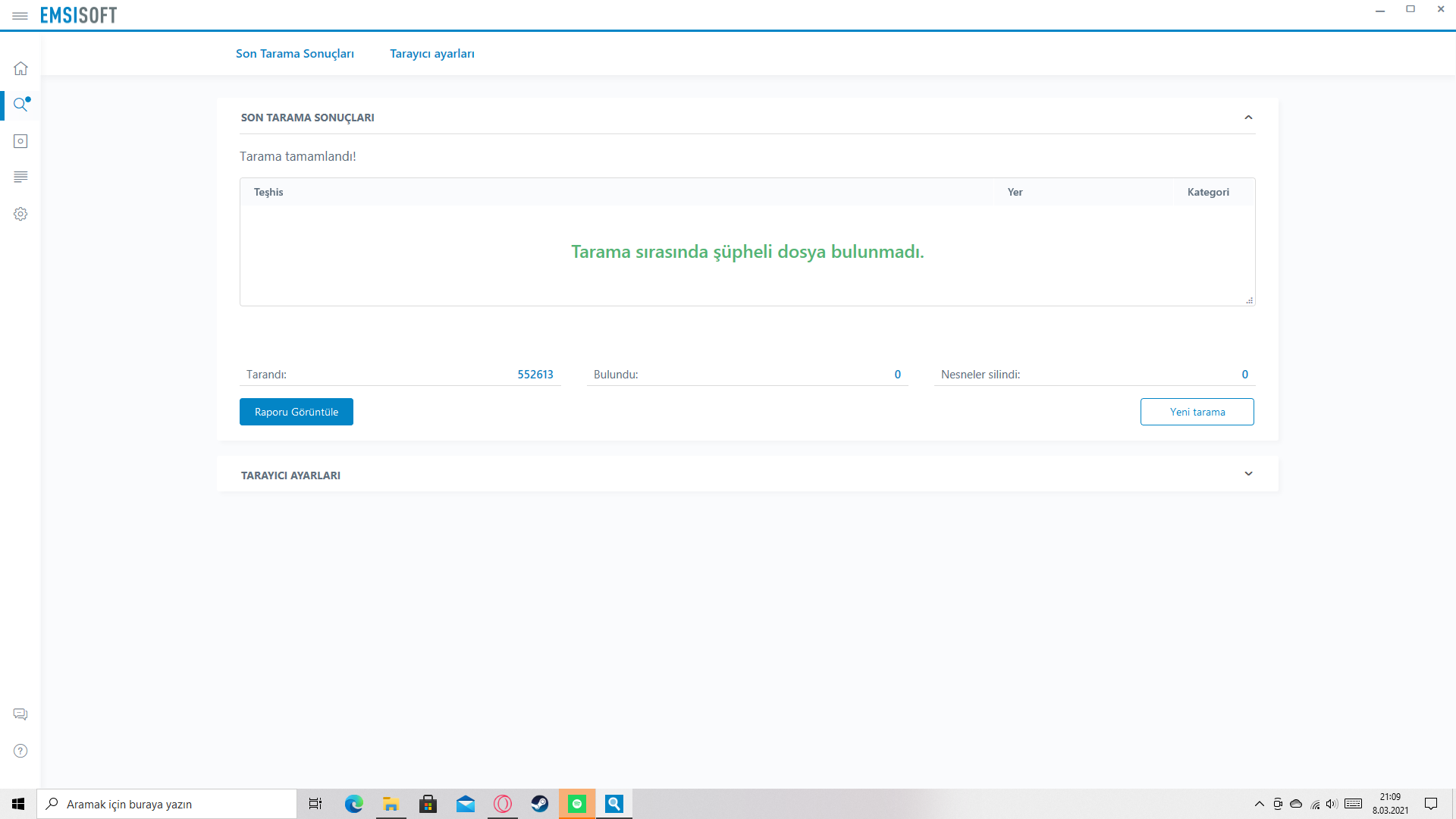Start a Yeni tarama
This screenshot has height=819, width=1456.
pyautogui.click(x=1197, y=412)
